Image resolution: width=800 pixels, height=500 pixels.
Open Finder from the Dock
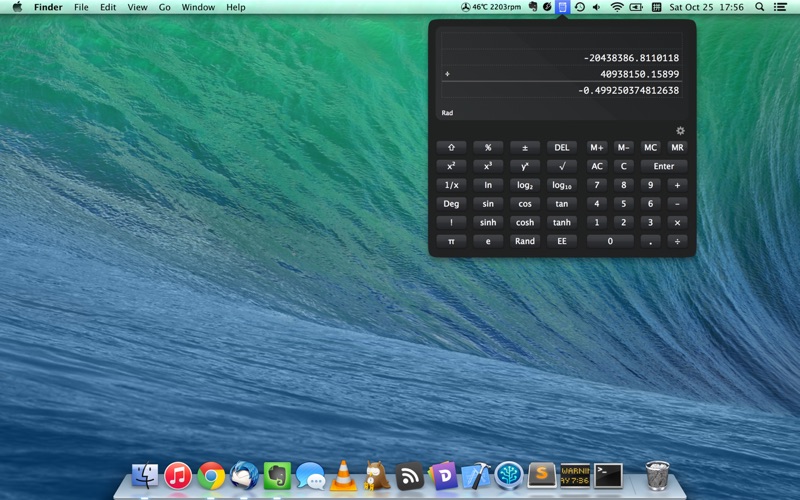tap(145, 476)
